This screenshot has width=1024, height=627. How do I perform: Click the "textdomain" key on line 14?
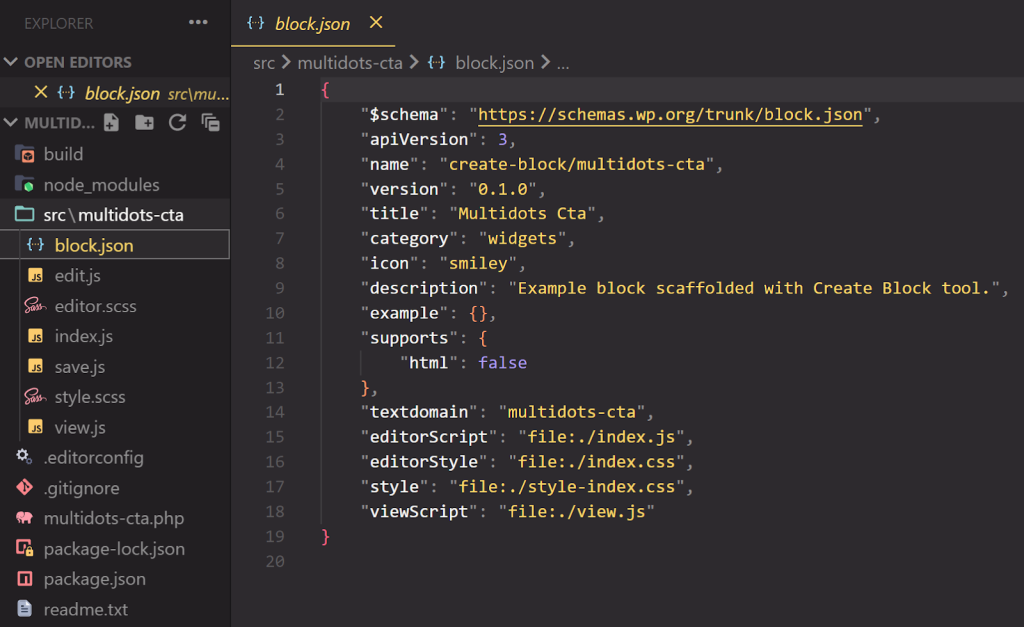click(419, 413)
